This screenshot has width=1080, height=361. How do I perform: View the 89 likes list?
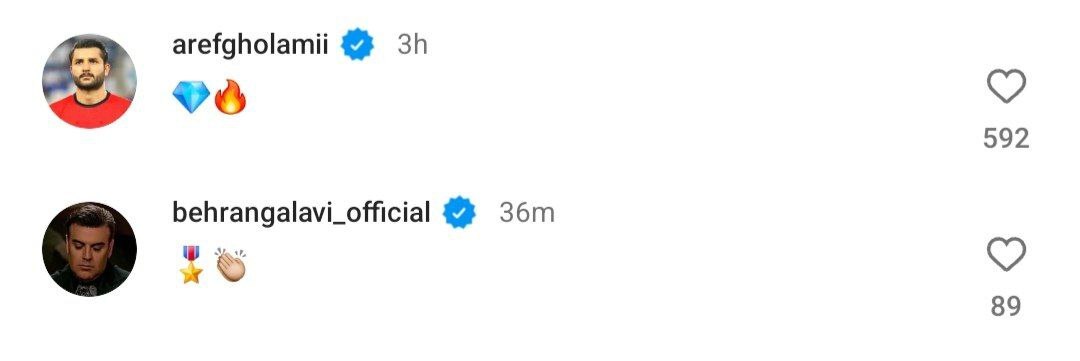1006,306
